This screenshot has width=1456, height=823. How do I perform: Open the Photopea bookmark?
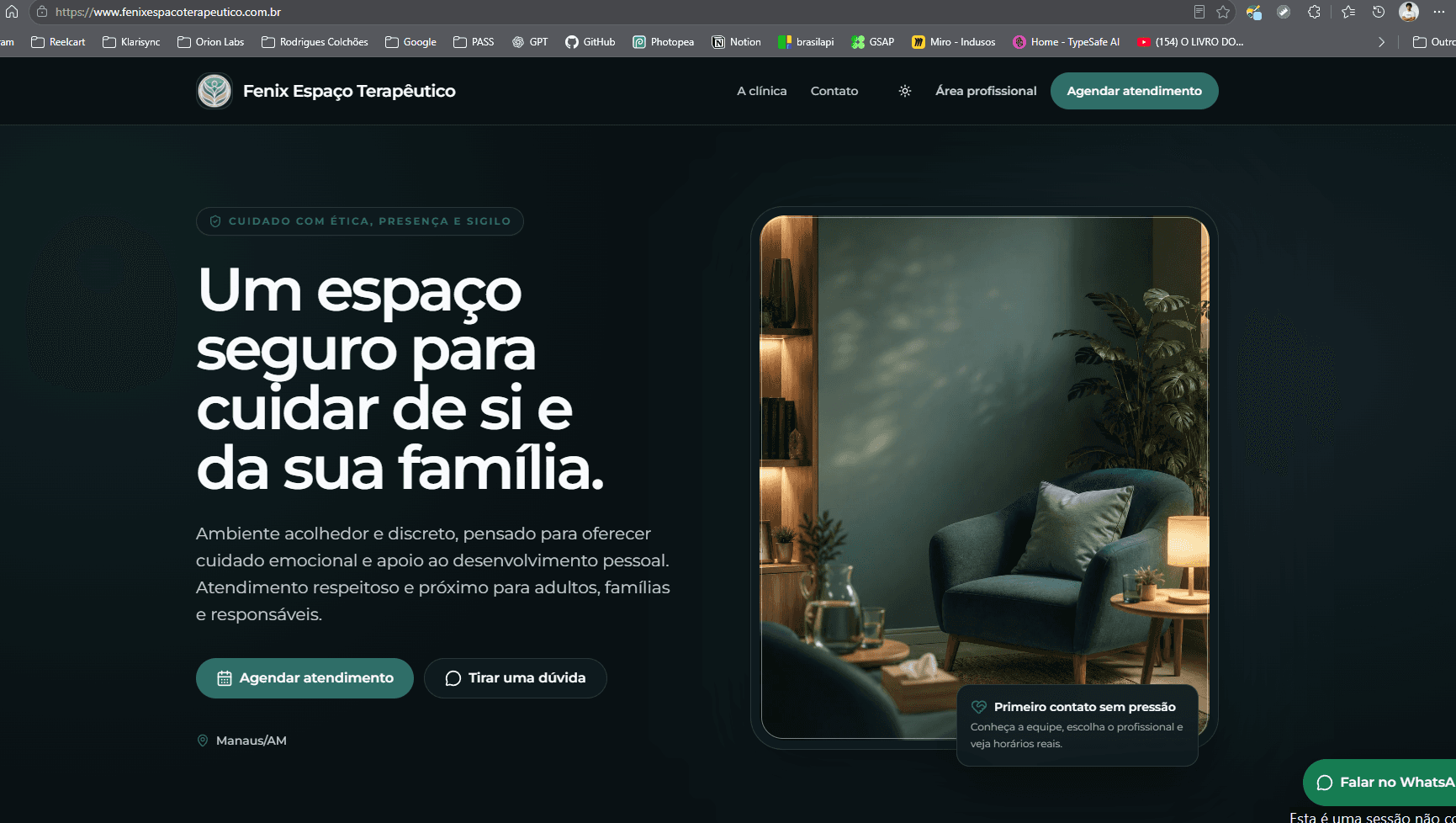coord(664,42)
